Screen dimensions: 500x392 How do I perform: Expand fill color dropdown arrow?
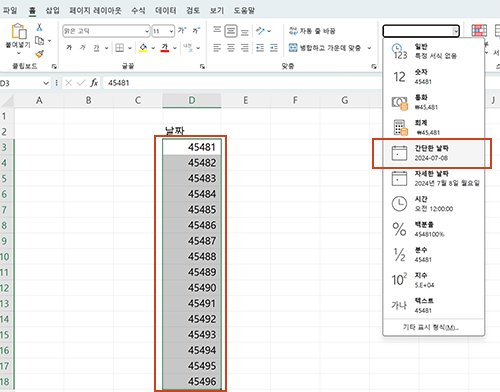click(153, 48)
